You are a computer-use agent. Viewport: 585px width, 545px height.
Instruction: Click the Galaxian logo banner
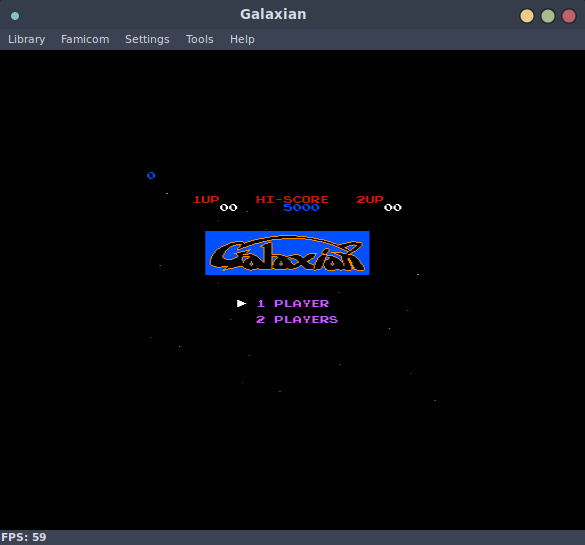click(287, 253)
